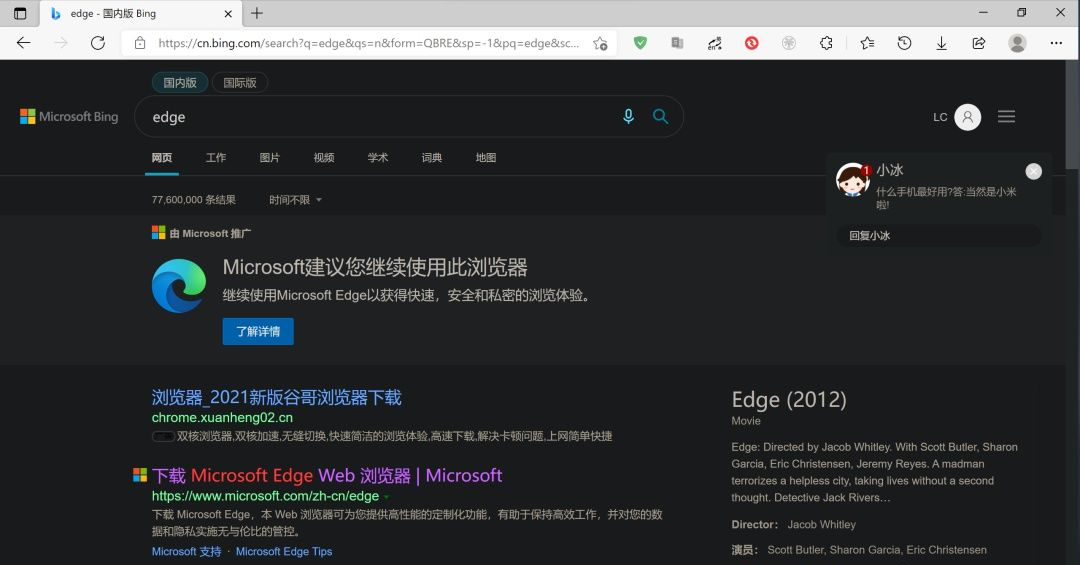Screen dimensions: 1080x565
Task: Refresh the current page
Action: tap(98, 43)
